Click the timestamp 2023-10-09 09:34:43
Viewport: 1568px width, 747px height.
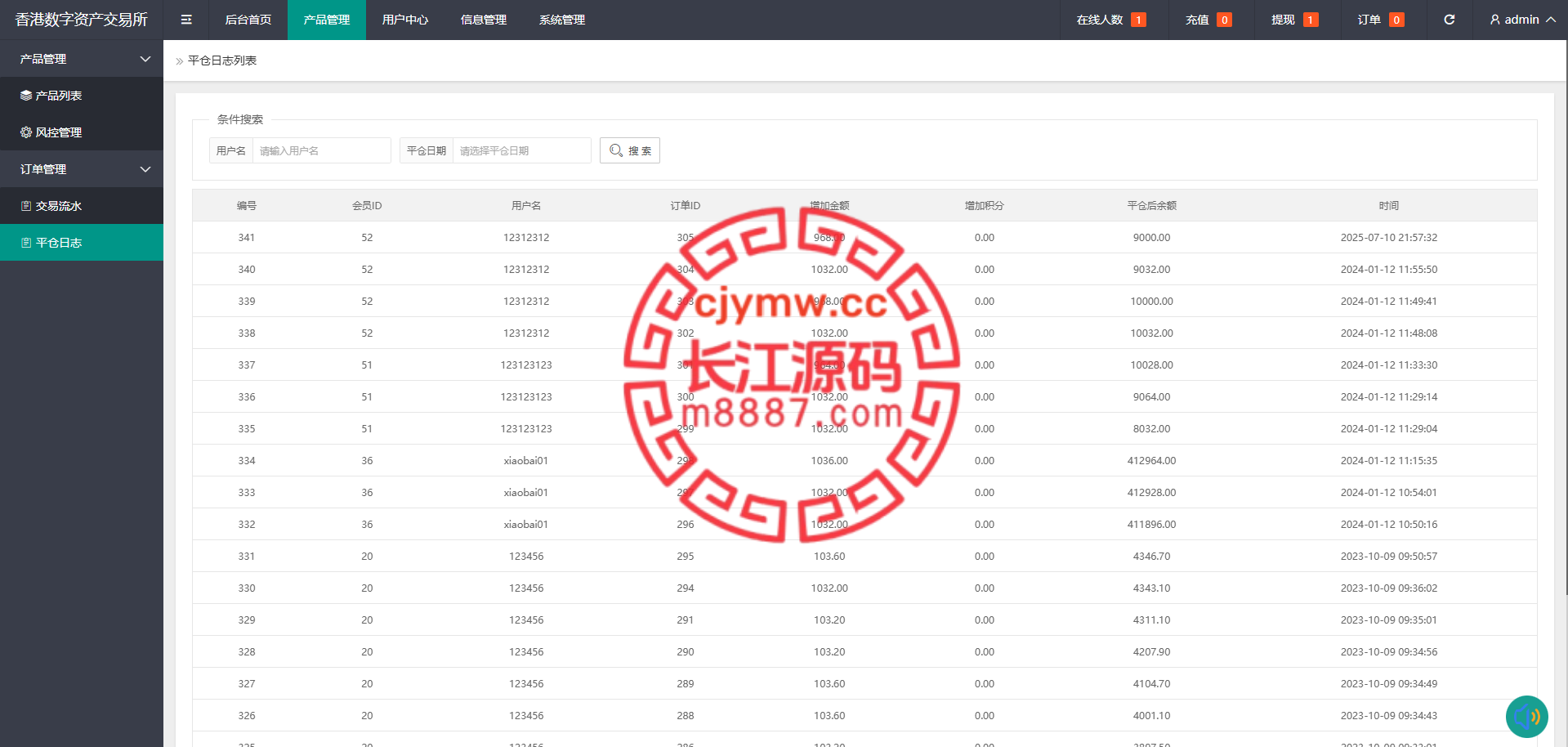1389,716
